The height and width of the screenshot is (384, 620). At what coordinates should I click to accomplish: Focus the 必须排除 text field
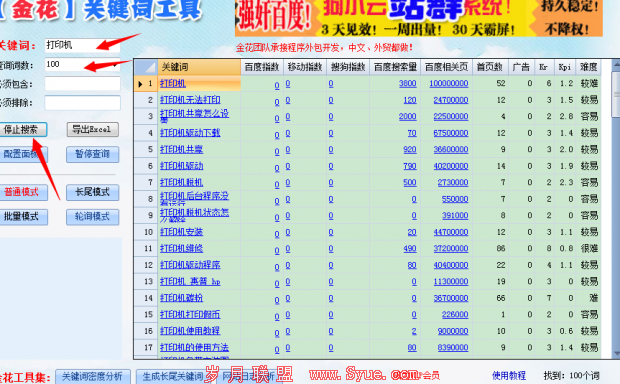coord(82,103)
